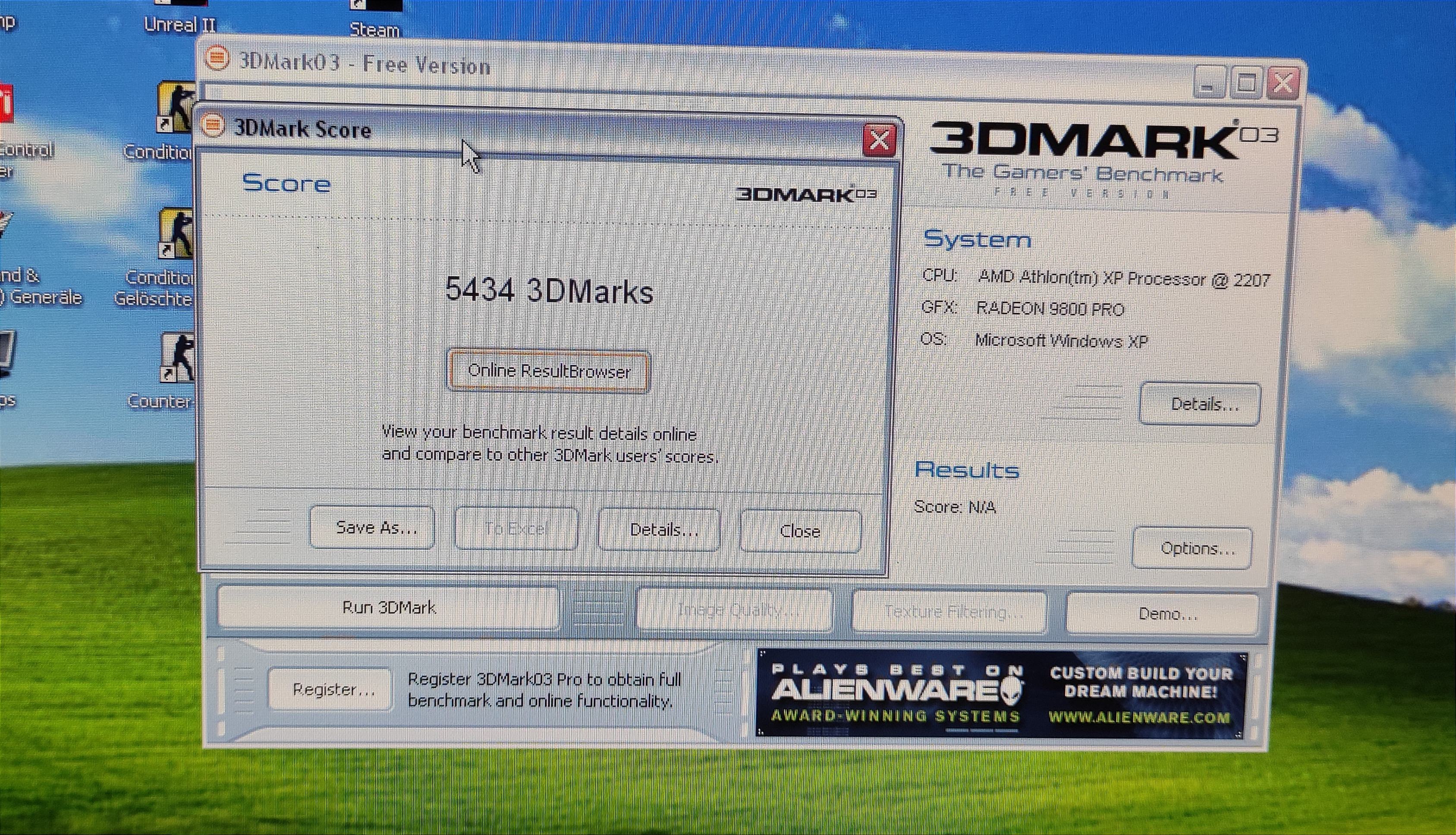This screenshot has width=1456, height=835.
Task: Click the 3DMark Score dialog title bar icon
Action: (x=213, y=126)
